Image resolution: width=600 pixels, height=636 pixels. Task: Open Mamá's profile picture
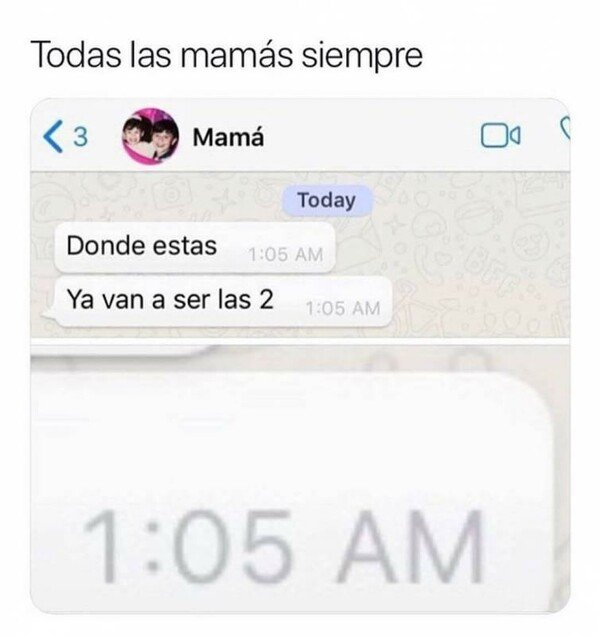151,136
